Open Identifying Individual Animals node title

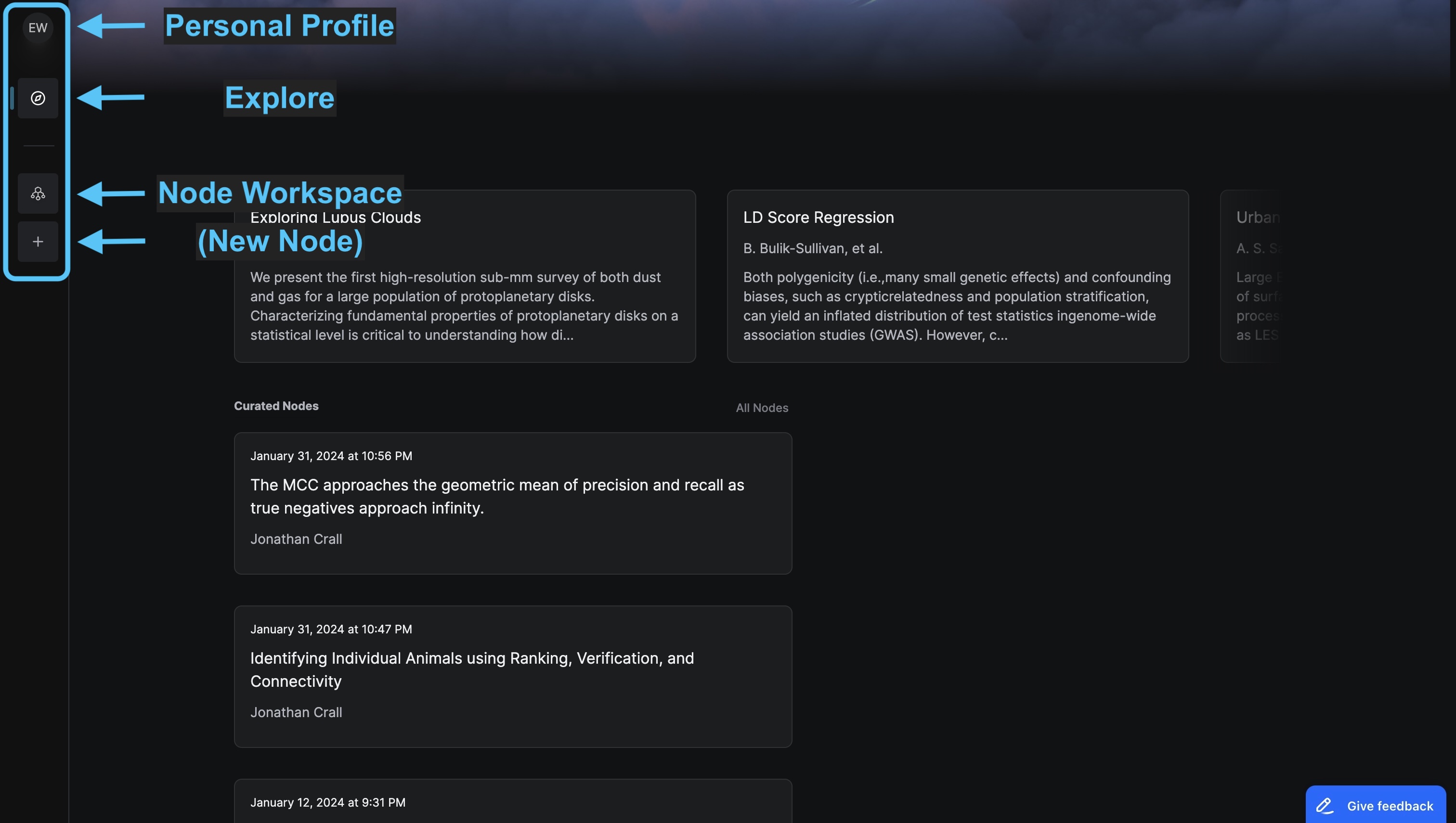click(471, 669)
